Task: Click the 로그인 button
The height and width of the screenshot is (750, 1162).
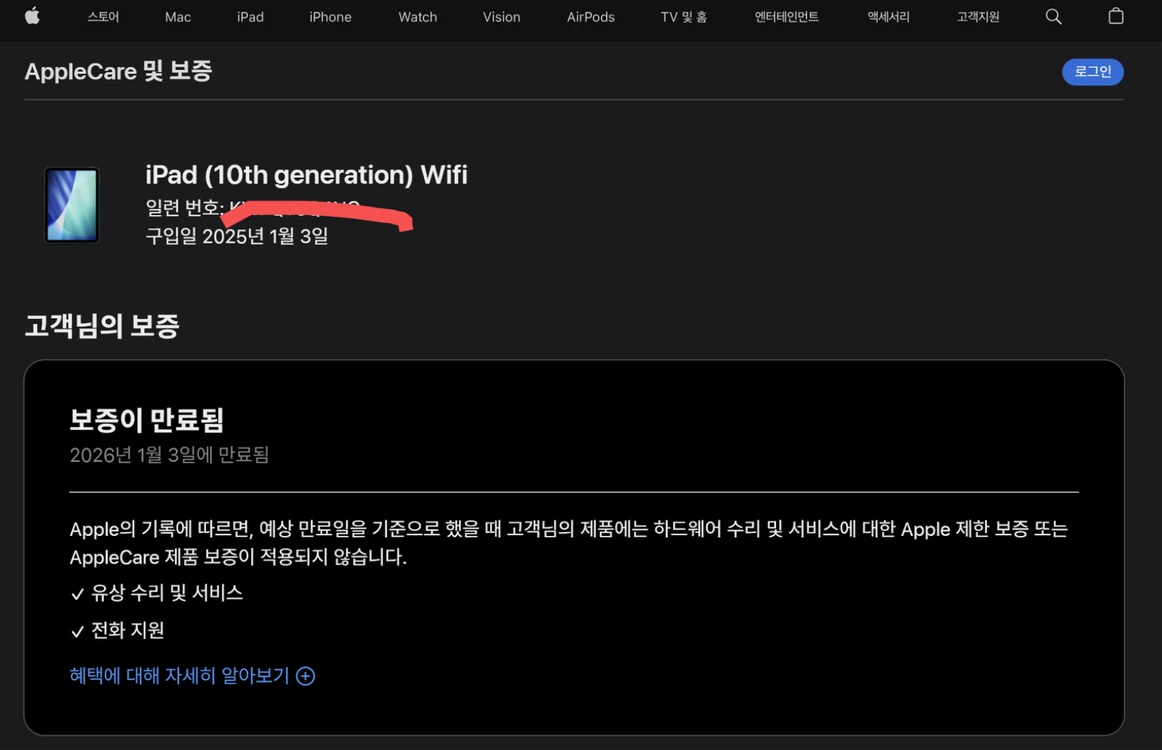Action: pyautogui.click(x=1092, y=72)
